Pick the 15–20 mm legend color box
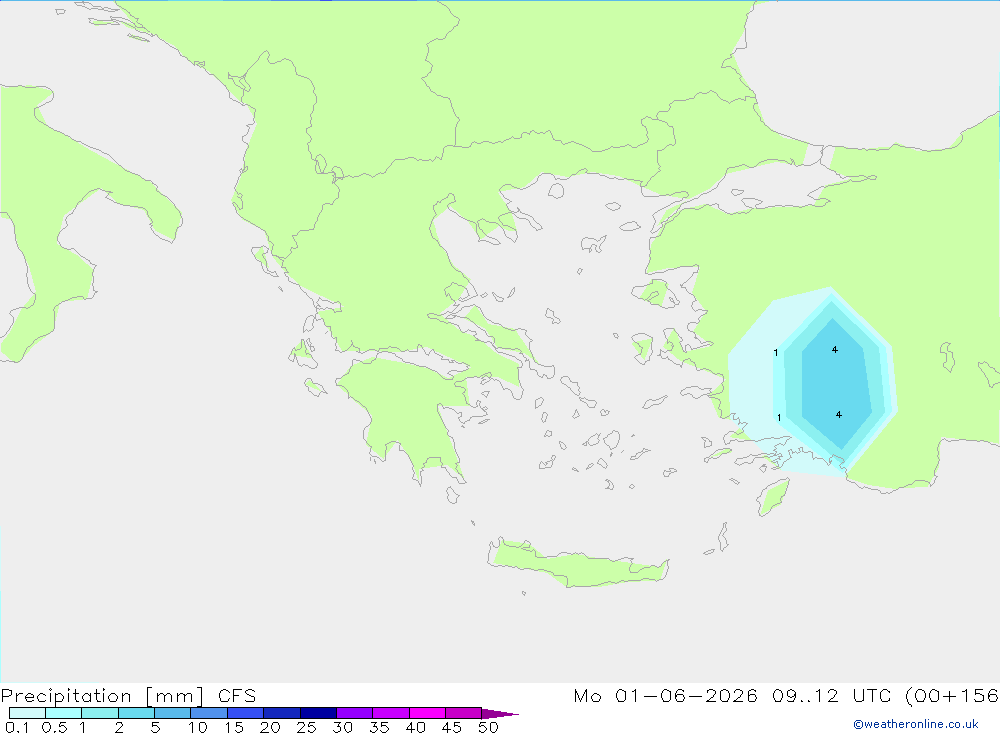 [246, 713]
